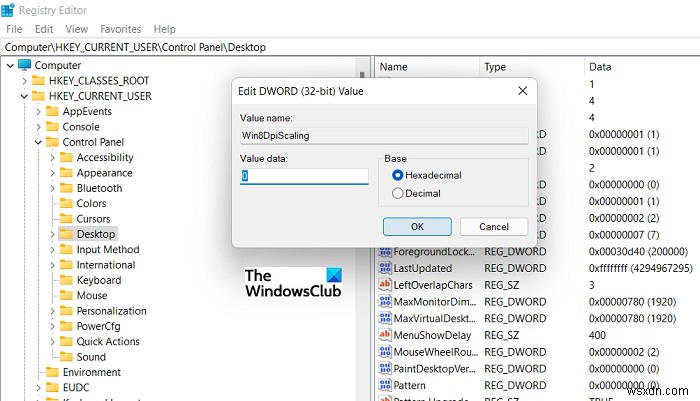This screenshot has height=401, width=700.
Task: Click the Cursors folder icon
Action: (66, 219)
